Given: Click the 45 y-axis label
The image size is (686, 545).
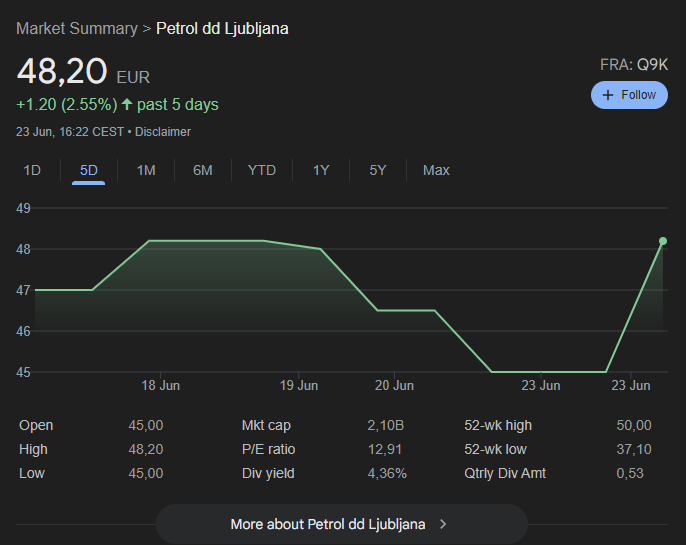Looking at the screenshot, I should point(23,372).
